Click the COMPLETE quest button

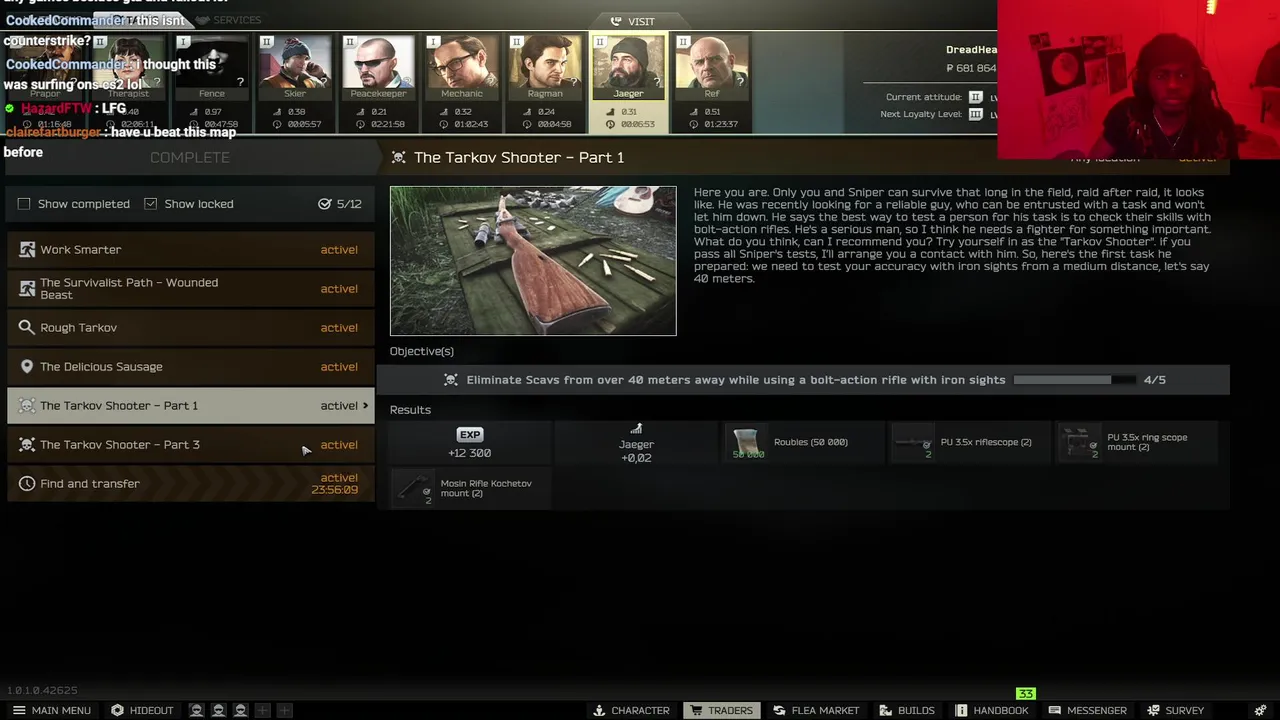click(x=190, y=157)
